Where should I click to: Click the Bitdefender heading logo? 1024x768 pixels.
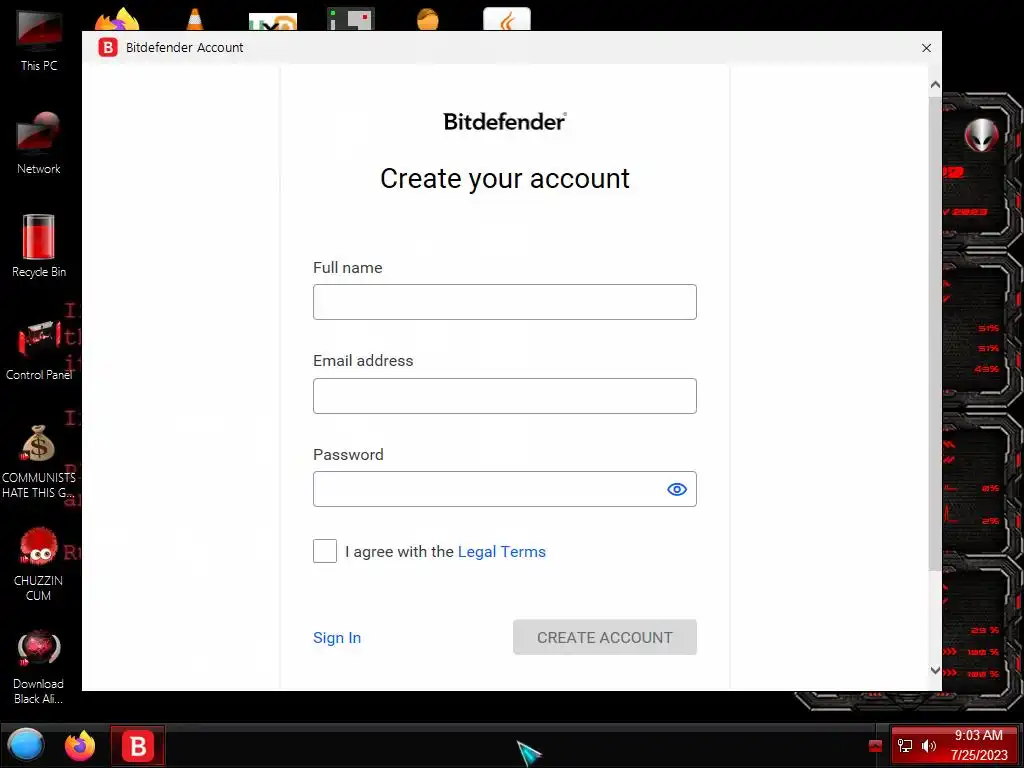(505, 121)
